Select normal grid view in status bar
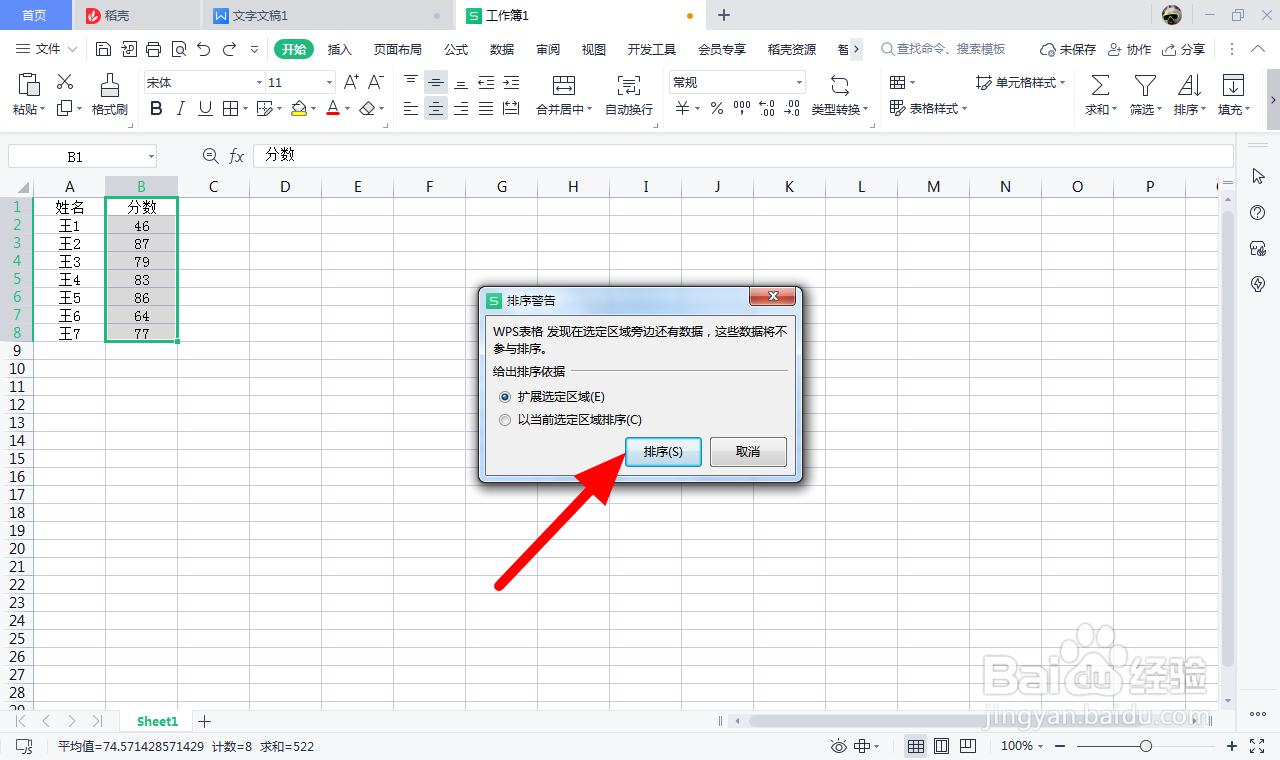Screen dimensions: 1280x760 pyautogui.click(x=915, y=746)
